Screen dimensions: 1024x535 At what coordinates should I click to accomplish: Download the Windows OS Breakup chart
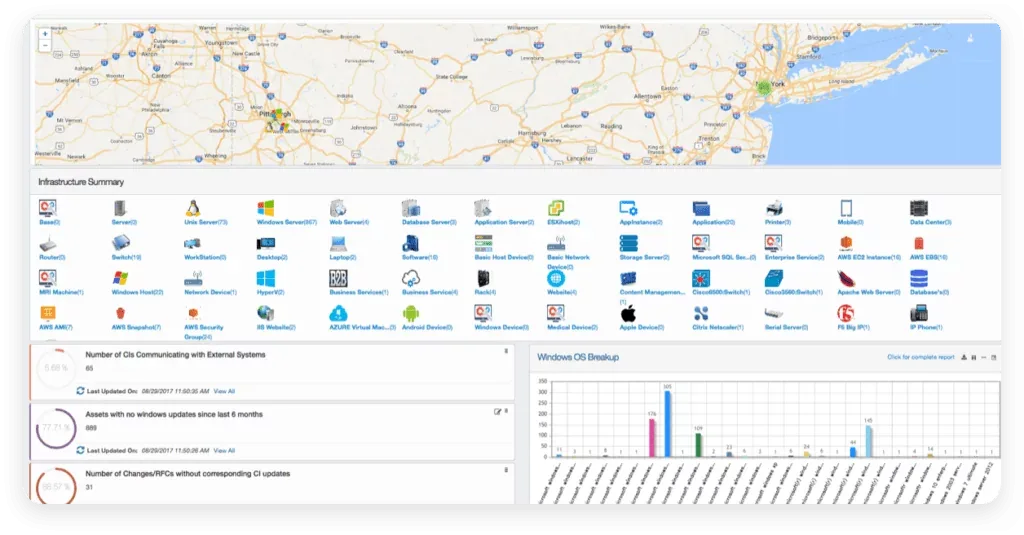click(x=964, y=358)
